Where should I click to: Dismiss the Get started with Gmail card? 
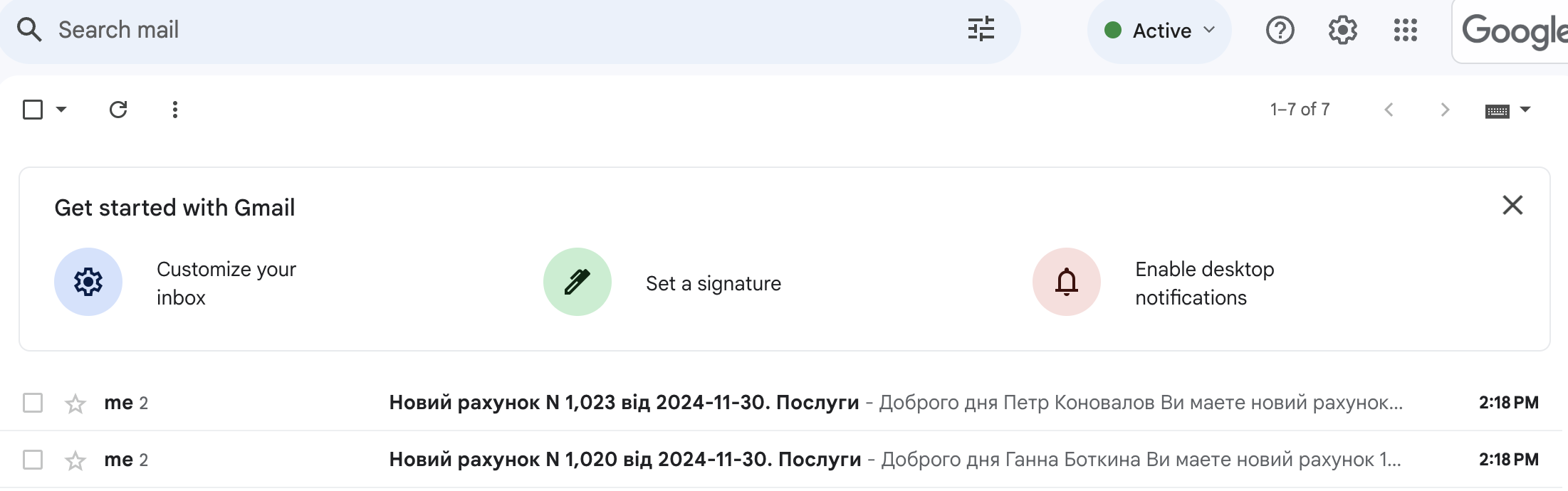(x=1512, y=205)
